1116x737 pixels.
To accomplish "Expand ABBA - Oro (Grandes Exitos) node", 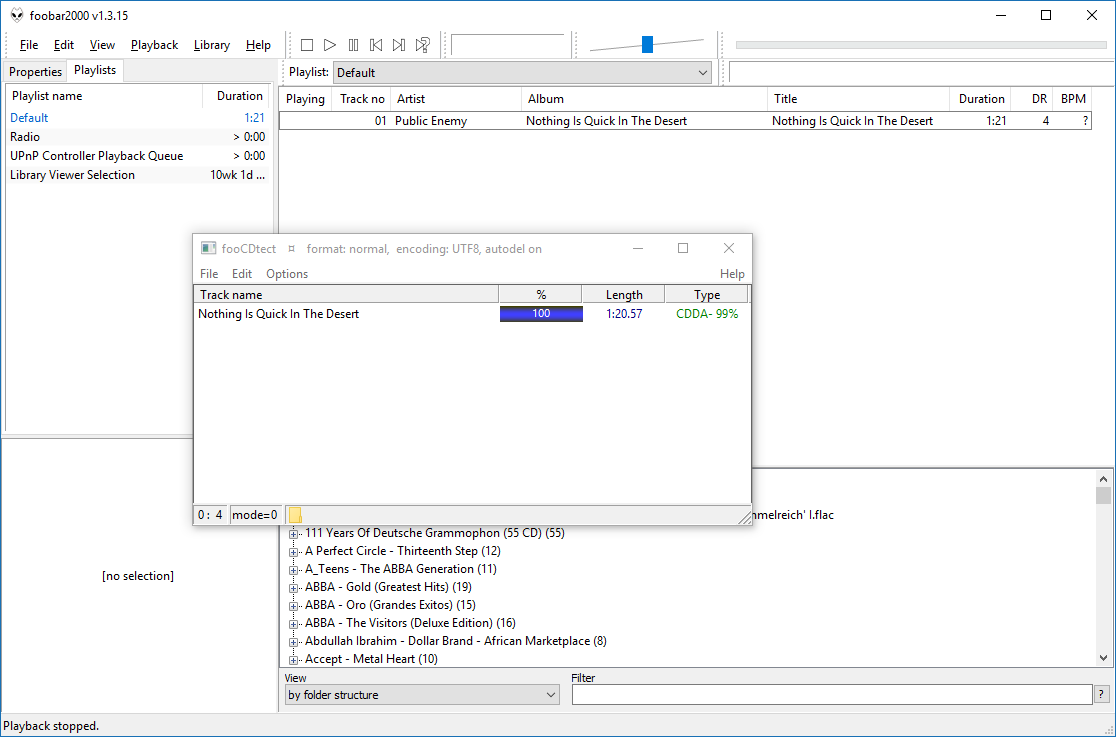I will 293,606.
